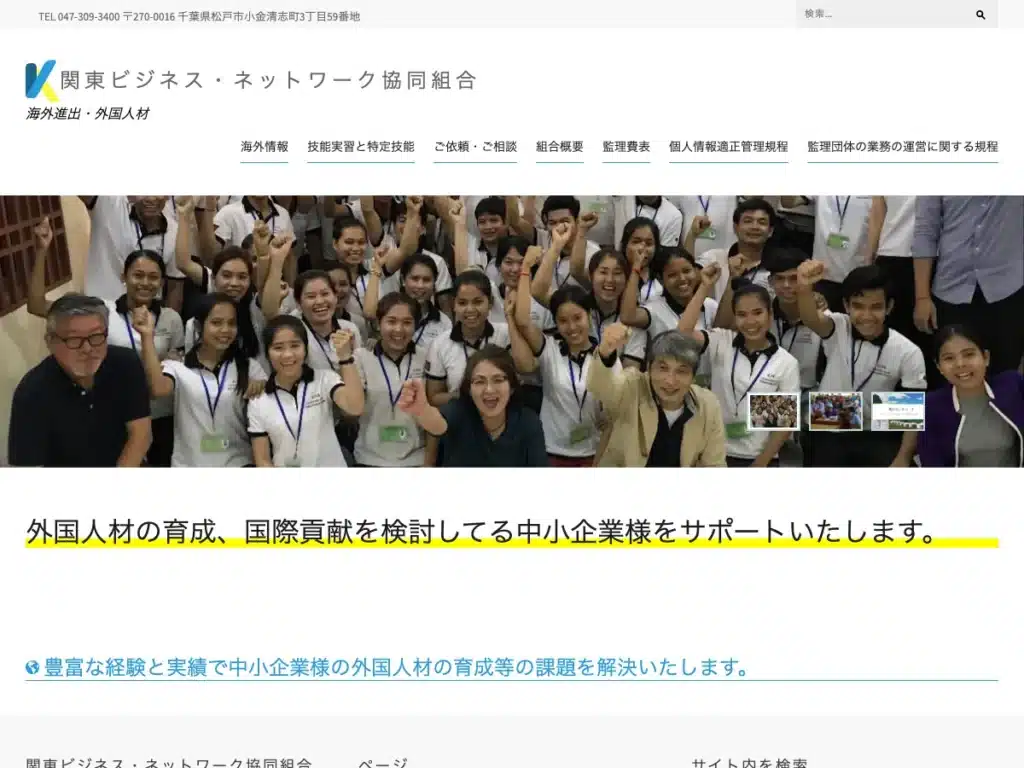
Task: Click the TEL 047-309-3400 address text
Action: tap(199, 16)
